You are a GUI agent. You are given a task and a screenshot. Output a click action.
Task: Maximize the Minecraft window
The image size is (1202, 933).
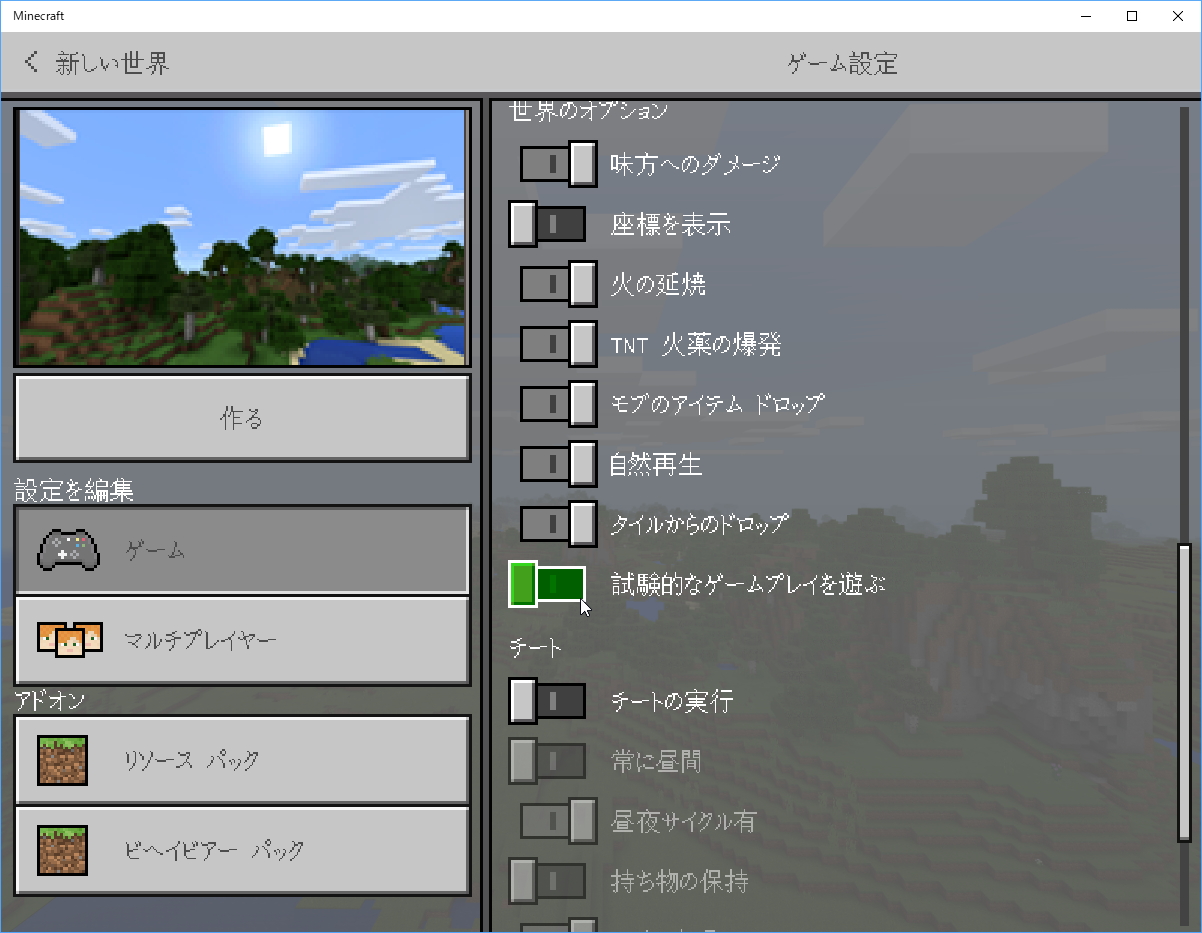pos(1132,15)
